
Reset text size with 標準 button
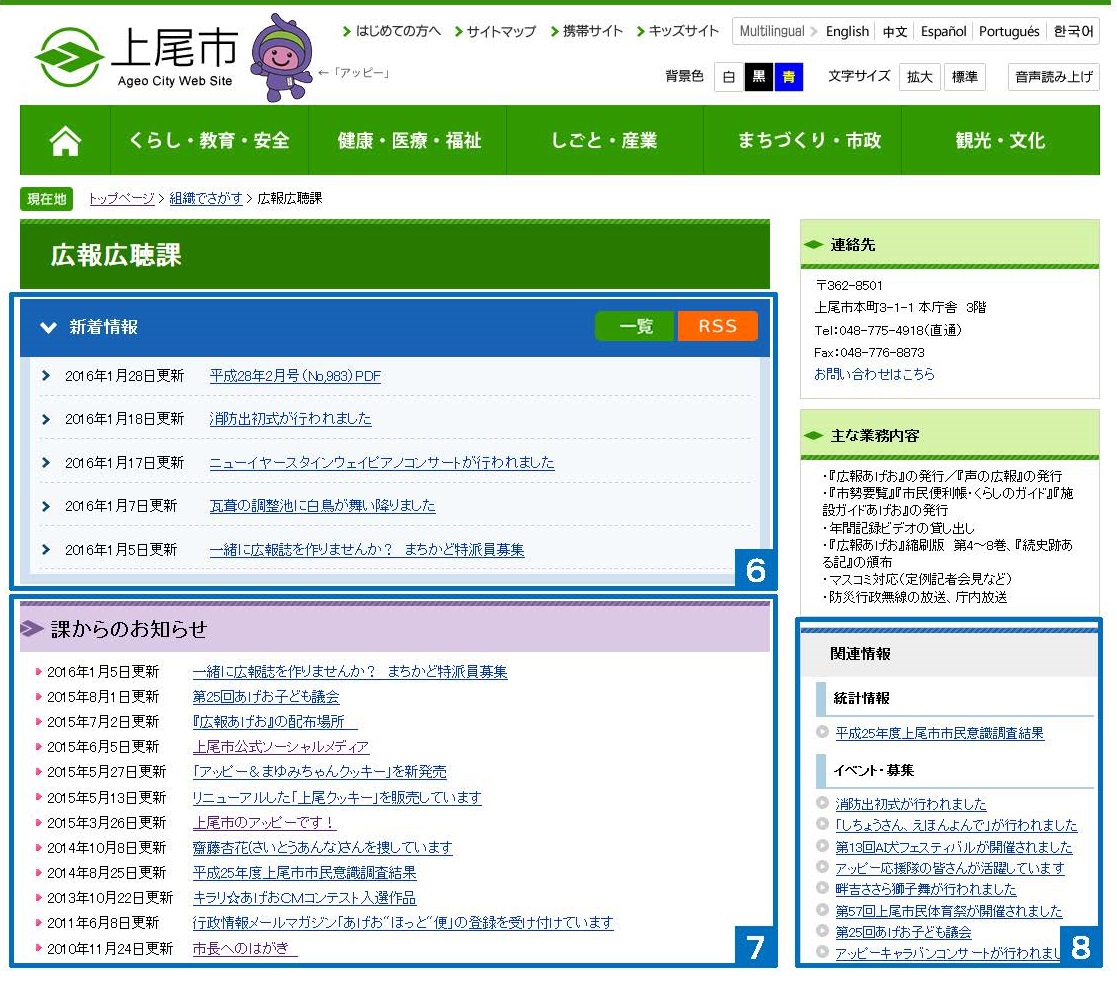click(x=965, y=77)
